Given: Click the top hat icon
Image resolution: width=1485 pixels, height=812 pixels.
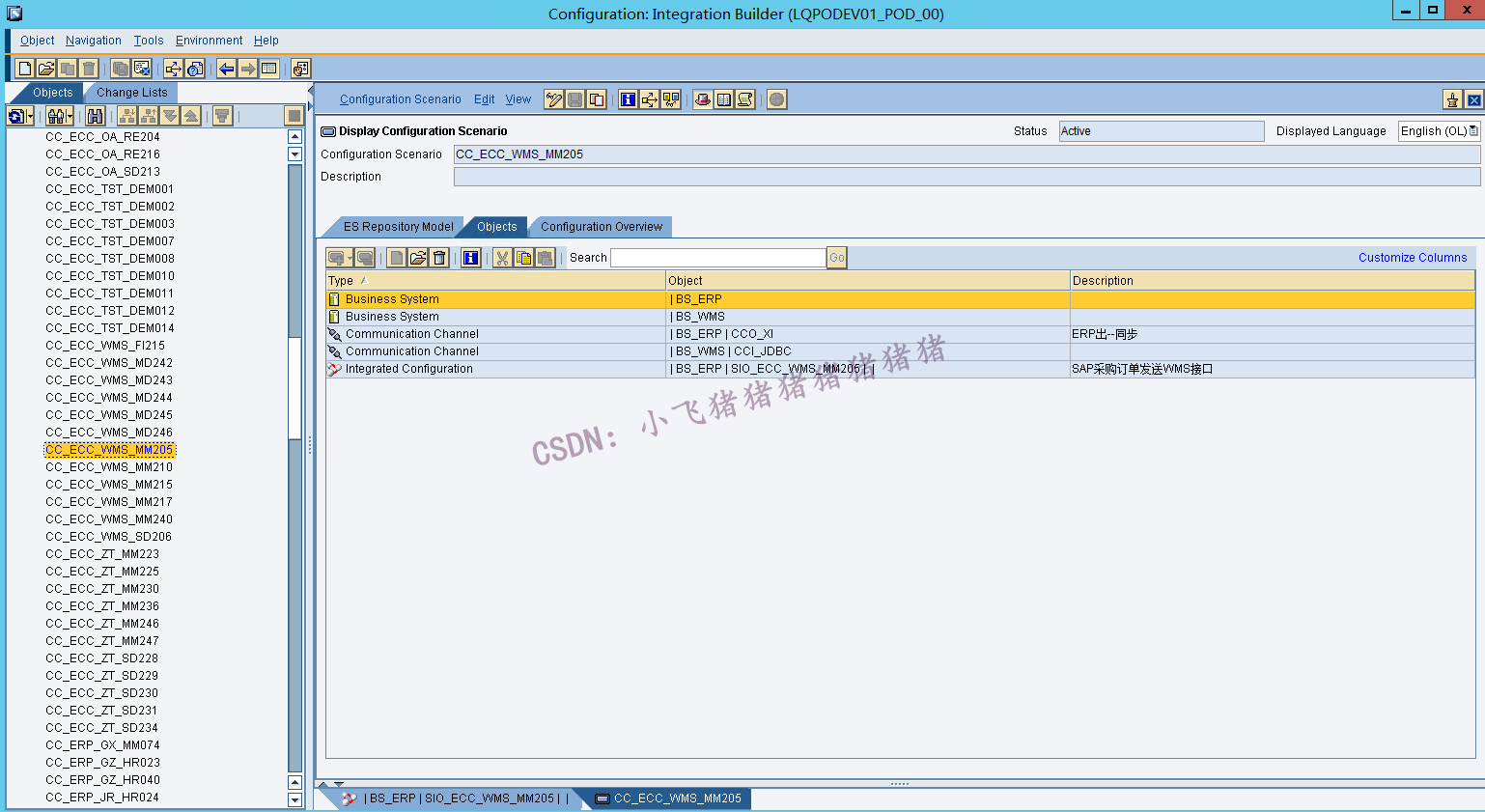Looking at the screenshot, I should pyautogui.click(x=703, y=99).
